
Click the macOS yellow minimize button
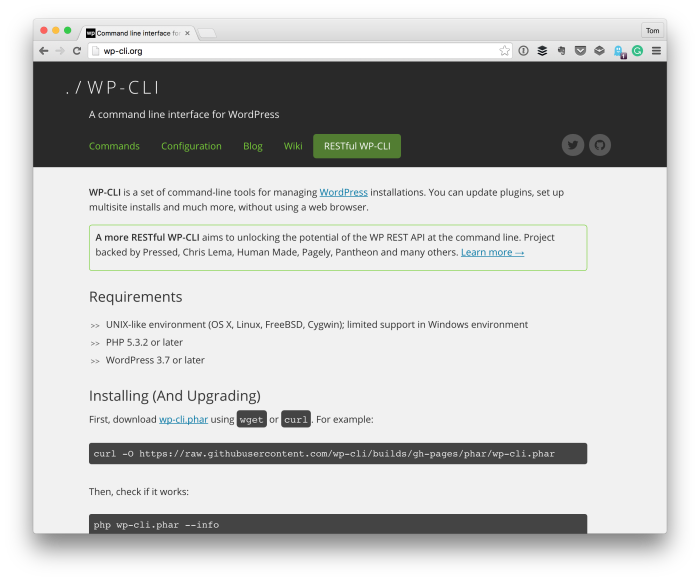click(x=56, y=30)
